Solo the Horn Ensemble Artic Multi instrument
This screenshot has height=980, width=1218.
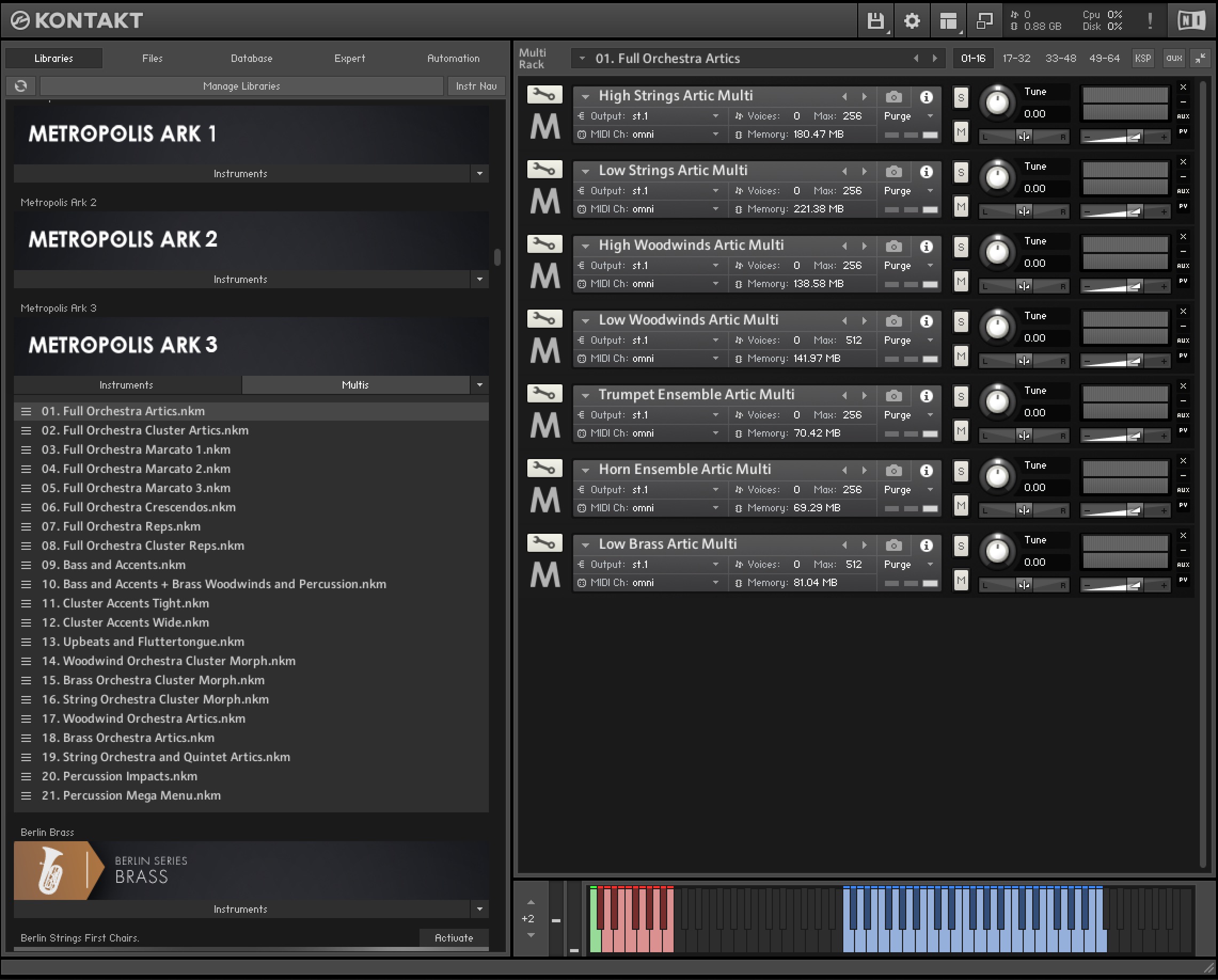point(960,471)
